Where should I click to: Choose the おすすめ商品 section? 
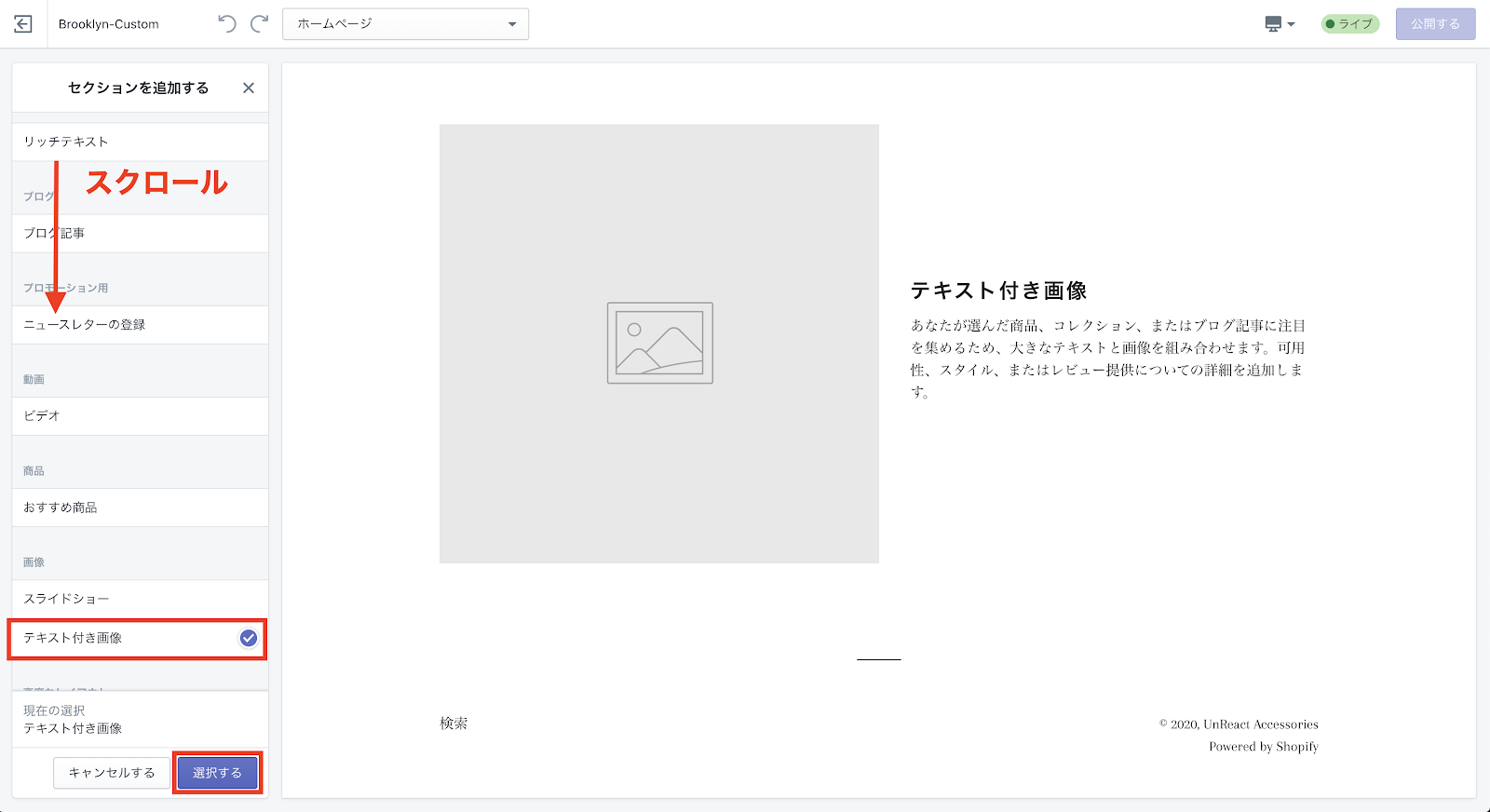pos(140,507)
